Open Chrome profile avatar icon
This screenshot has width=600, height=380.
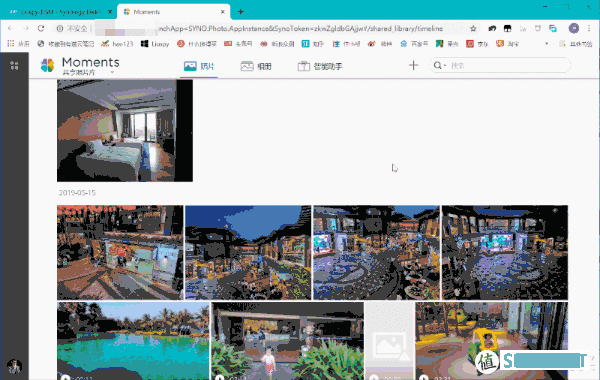[x=573, y=28]
